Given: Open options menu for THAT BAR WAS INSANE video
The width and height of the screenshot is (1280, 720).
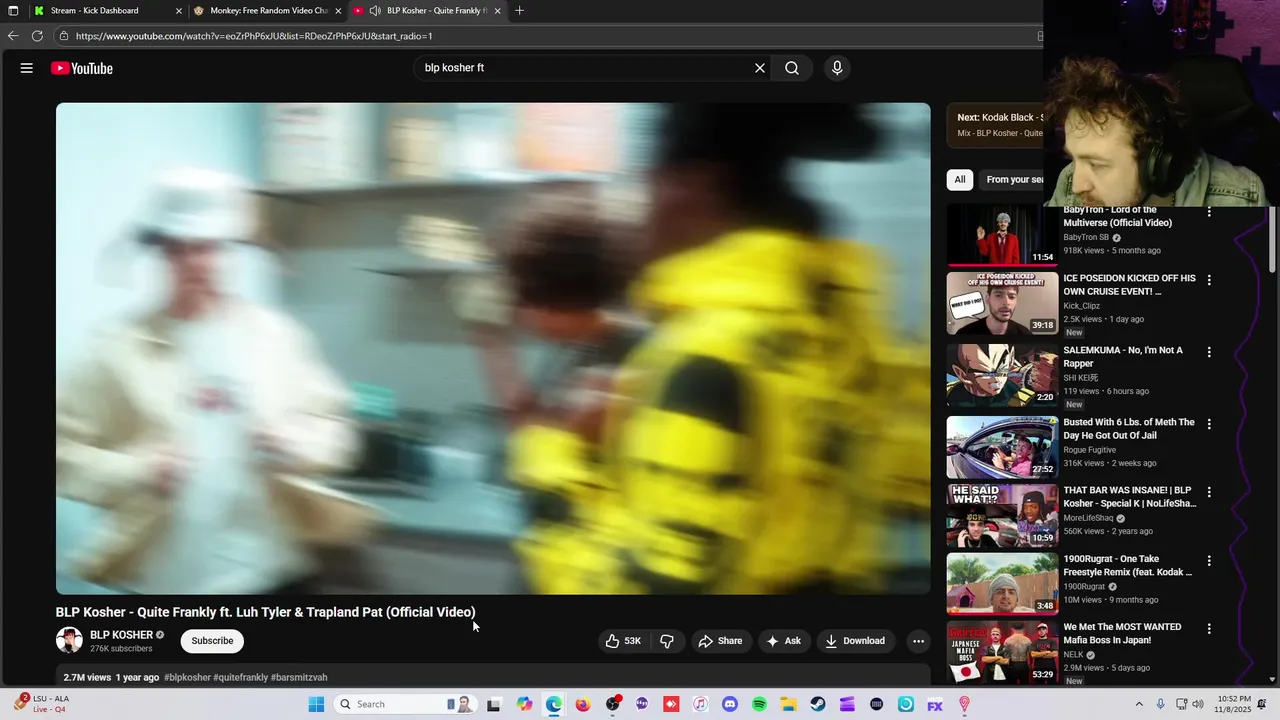Looking at the screenshot, I should 1209,492.
